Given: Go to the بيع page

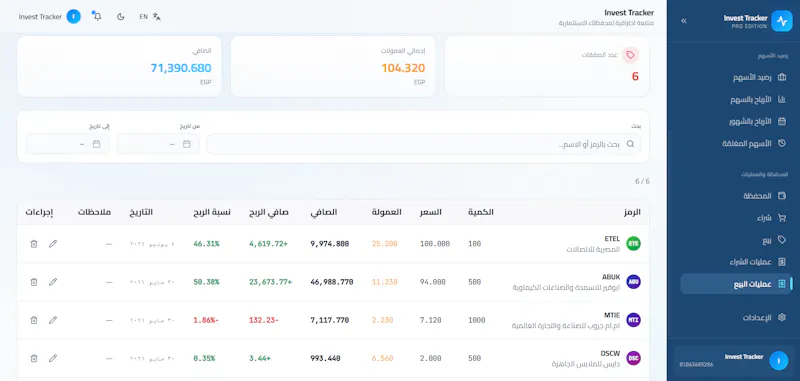Looking at the screenshot, I should (736, 240).
